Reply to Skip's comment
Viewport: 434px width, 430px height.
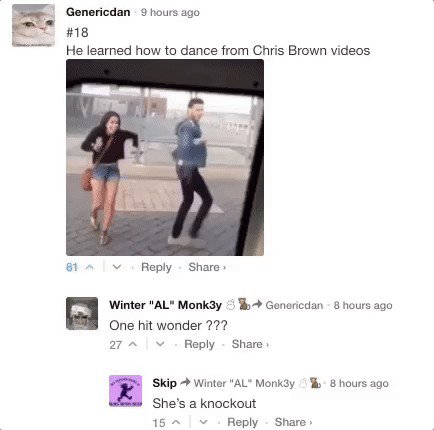(242, 422)
